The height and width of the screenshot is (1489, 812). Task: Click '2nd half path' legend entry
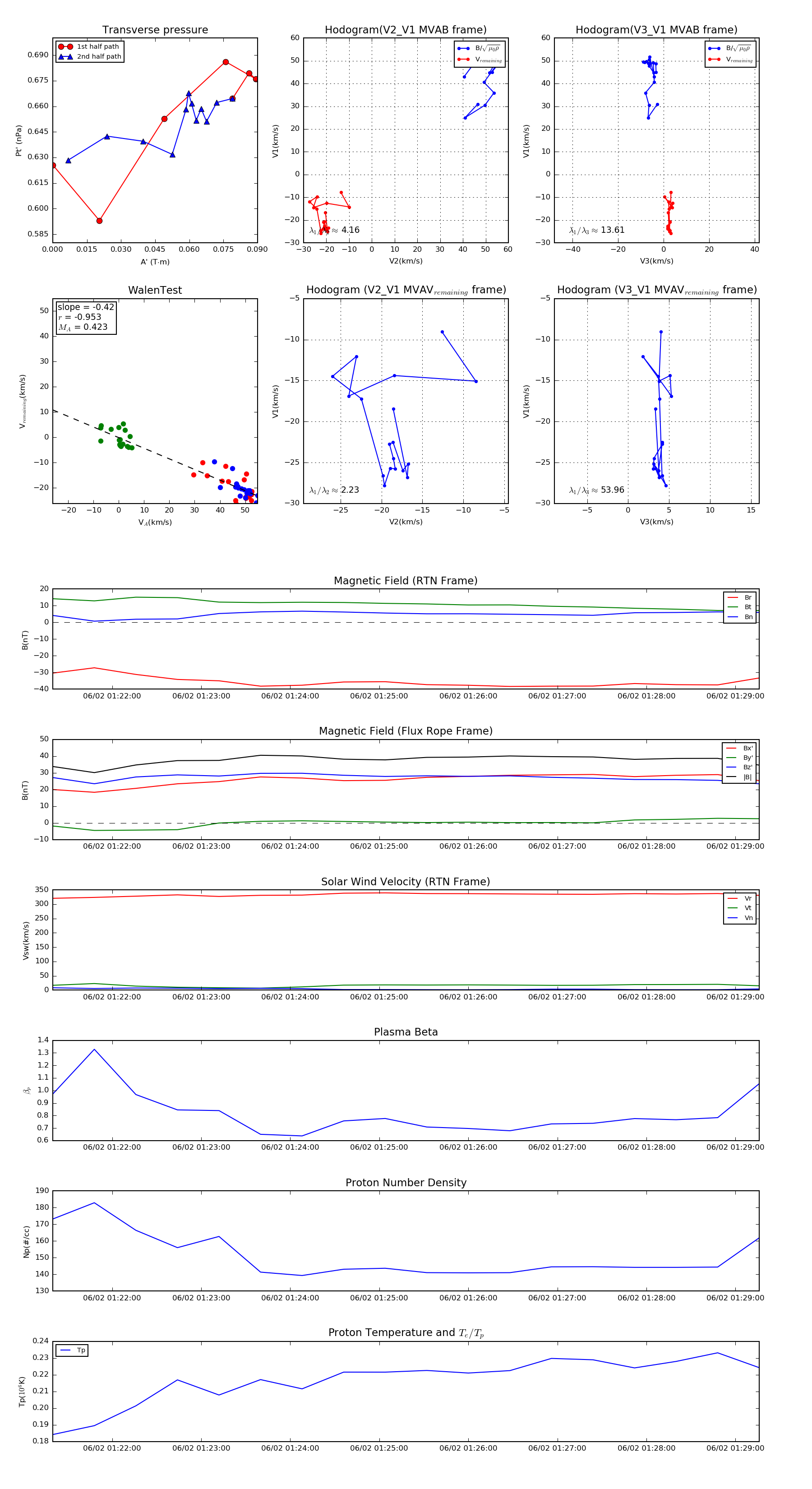click(x=90, y=57)
